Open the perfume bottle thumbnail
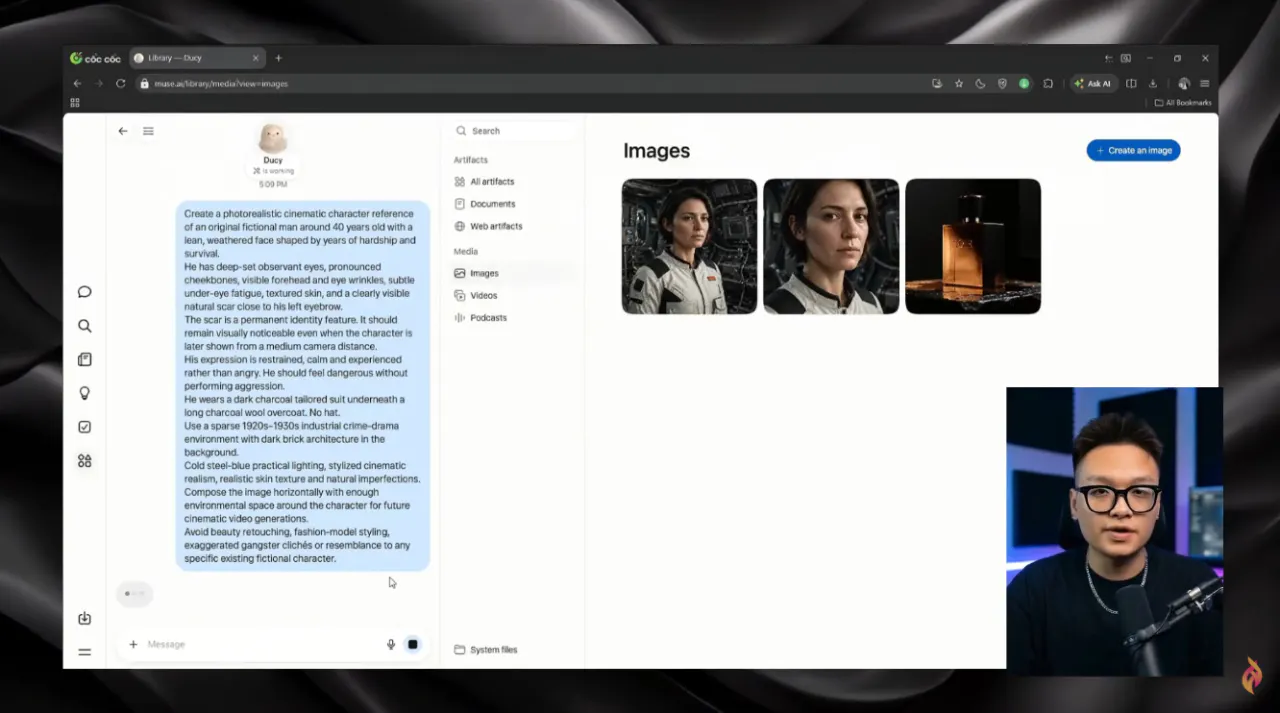The height and width of the screenshot is (713, 1280). tap(973, 246)
